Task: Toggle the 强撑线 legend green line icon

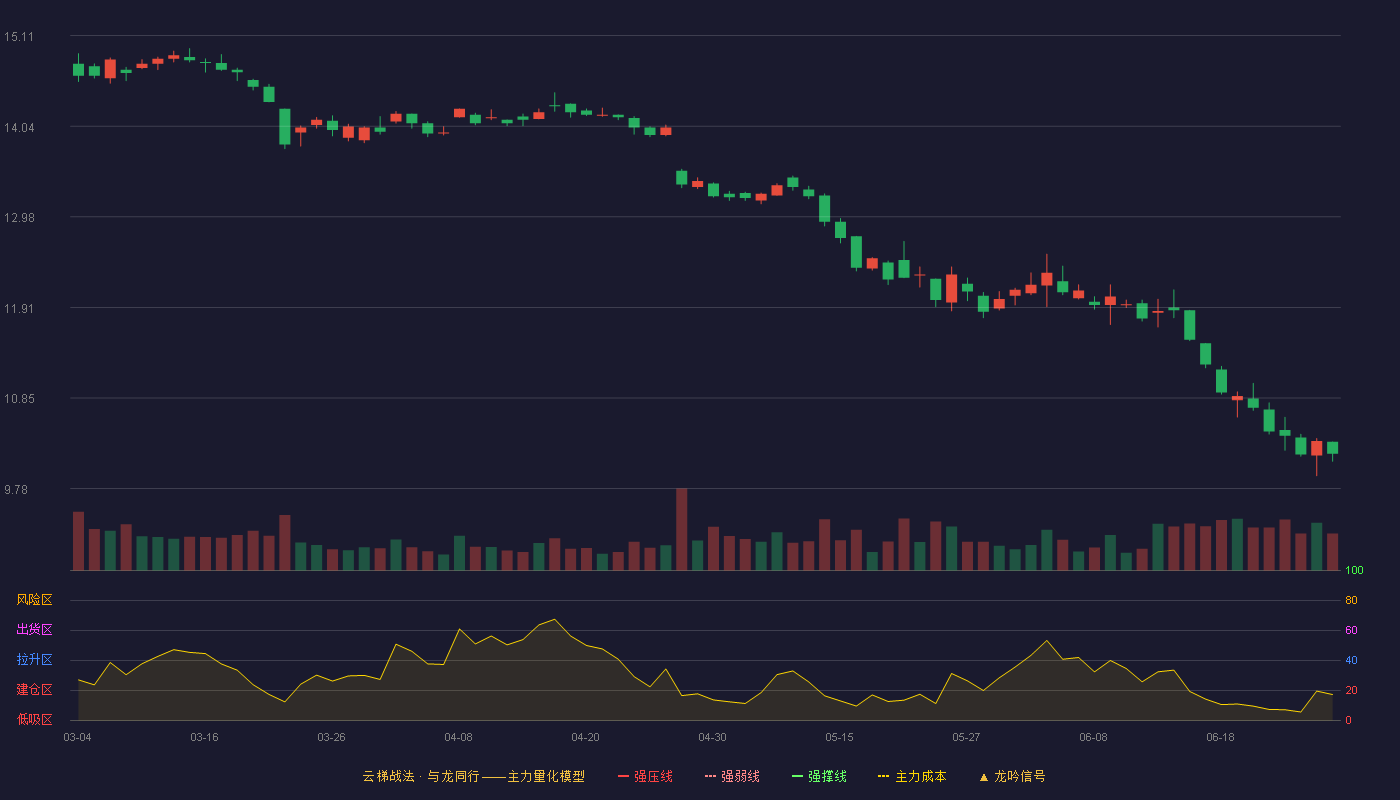Action: 797,776
